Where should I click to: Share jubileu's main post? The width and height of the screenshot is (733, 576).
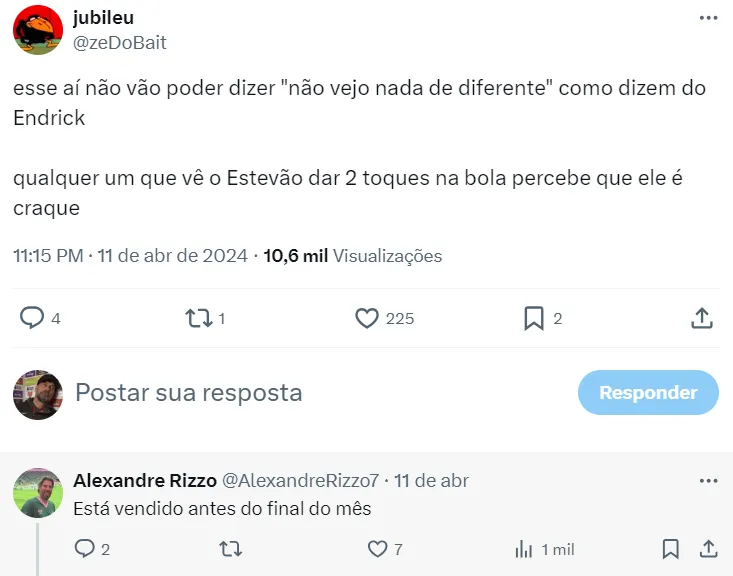click(702, 318)
